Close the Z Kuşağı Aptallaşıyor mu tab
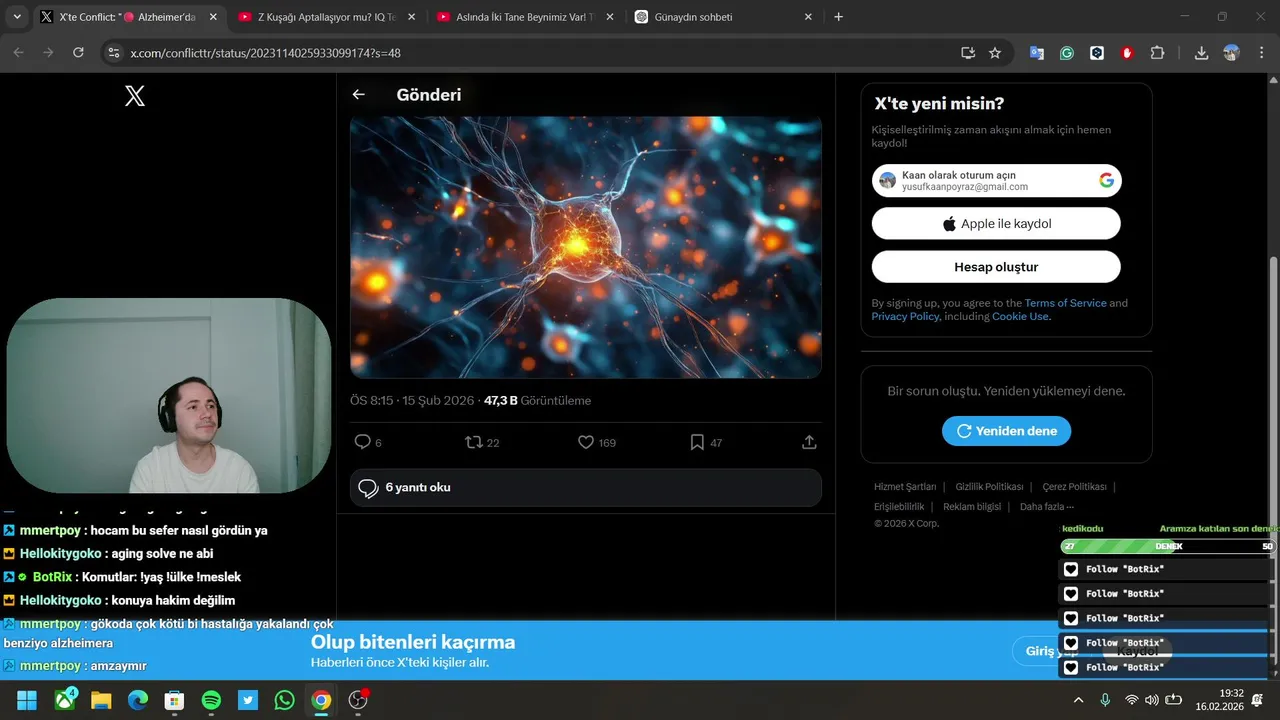The width and height of the screenshot is (1280, 720). (x=411, y=17)
